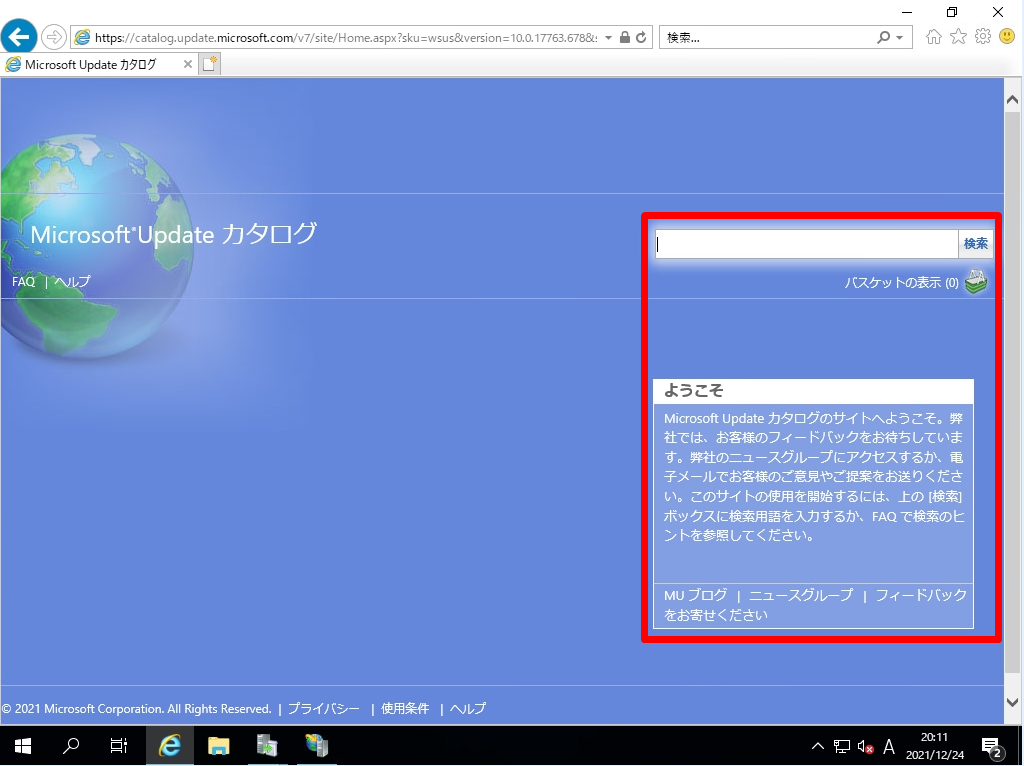The height and width of the screenshot is (766, 1024).
Task: Open バスケットの表示 (0) link
Action: click(901, 283)
